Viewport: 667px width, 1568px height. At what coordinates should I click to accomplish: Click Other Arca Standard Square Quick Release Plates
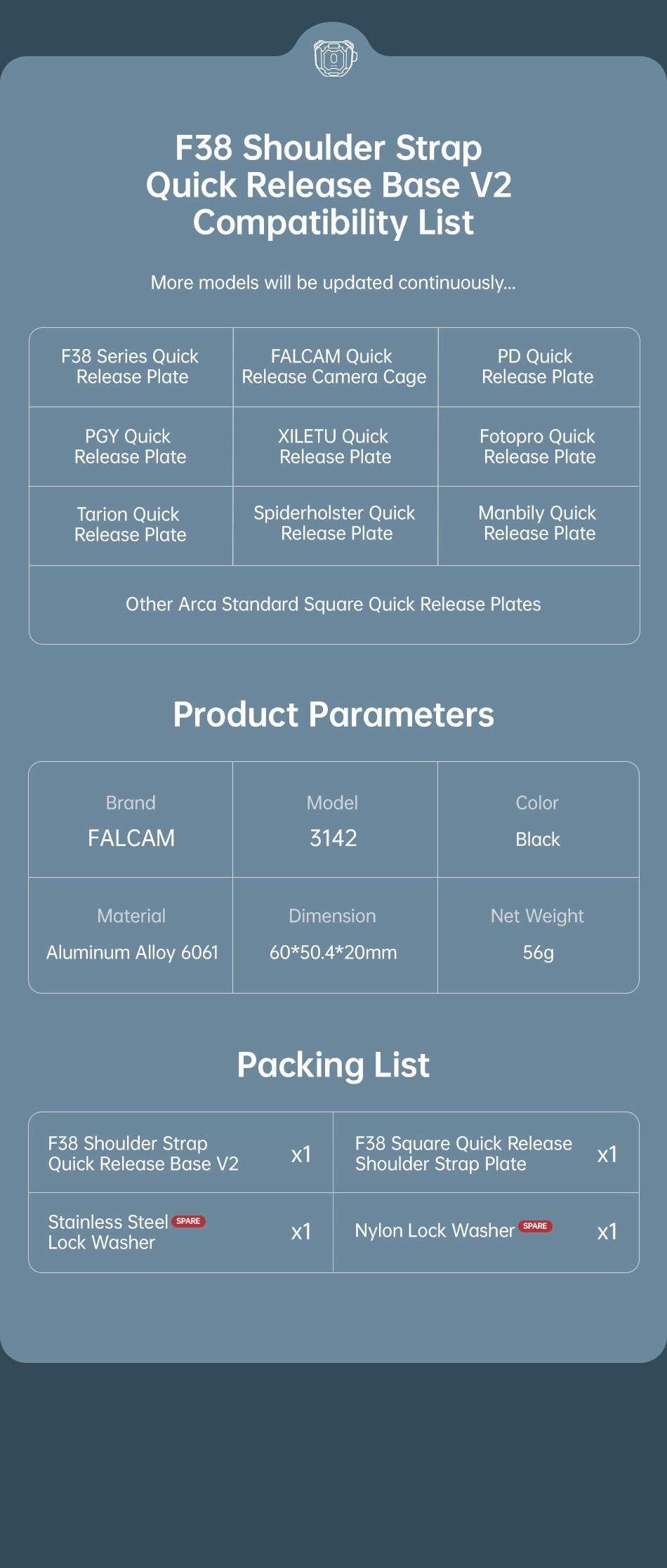[333, 605]
